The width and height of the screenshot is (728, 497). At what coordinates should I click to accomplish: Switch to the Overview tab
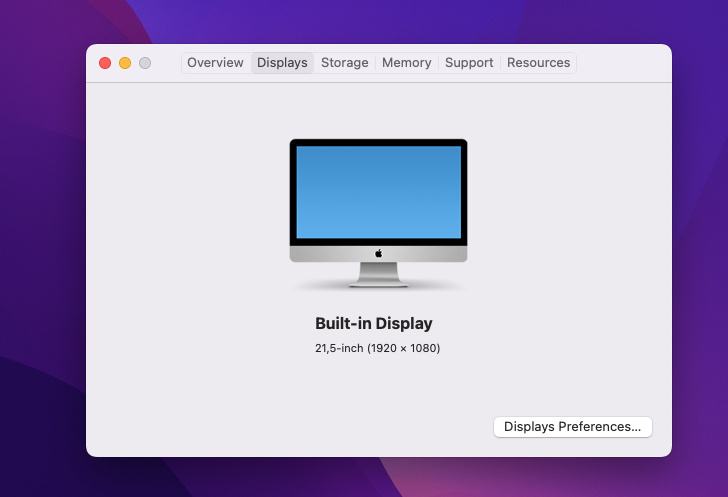pyautogui.click(x=215, y=63)
